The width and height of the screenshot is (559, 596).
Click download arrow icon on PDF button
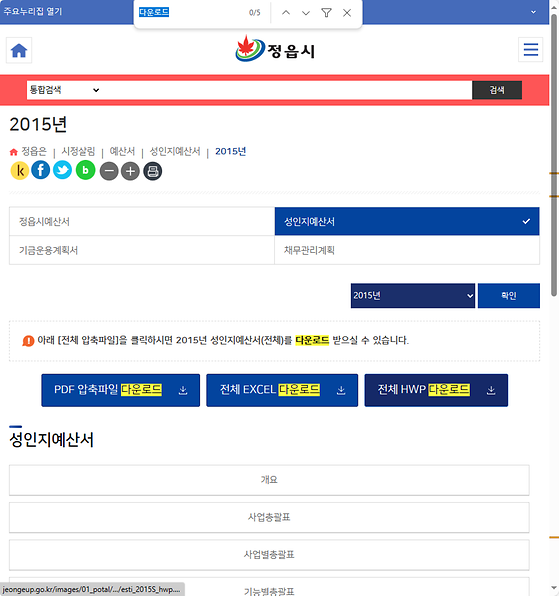pyautogui.click(x=183, y=390)
